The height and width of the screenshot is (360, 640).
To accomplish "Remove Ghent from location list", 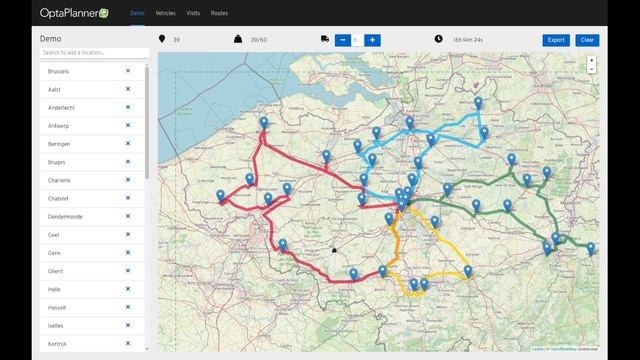I will pyautogui.click(x=128, y=271).
